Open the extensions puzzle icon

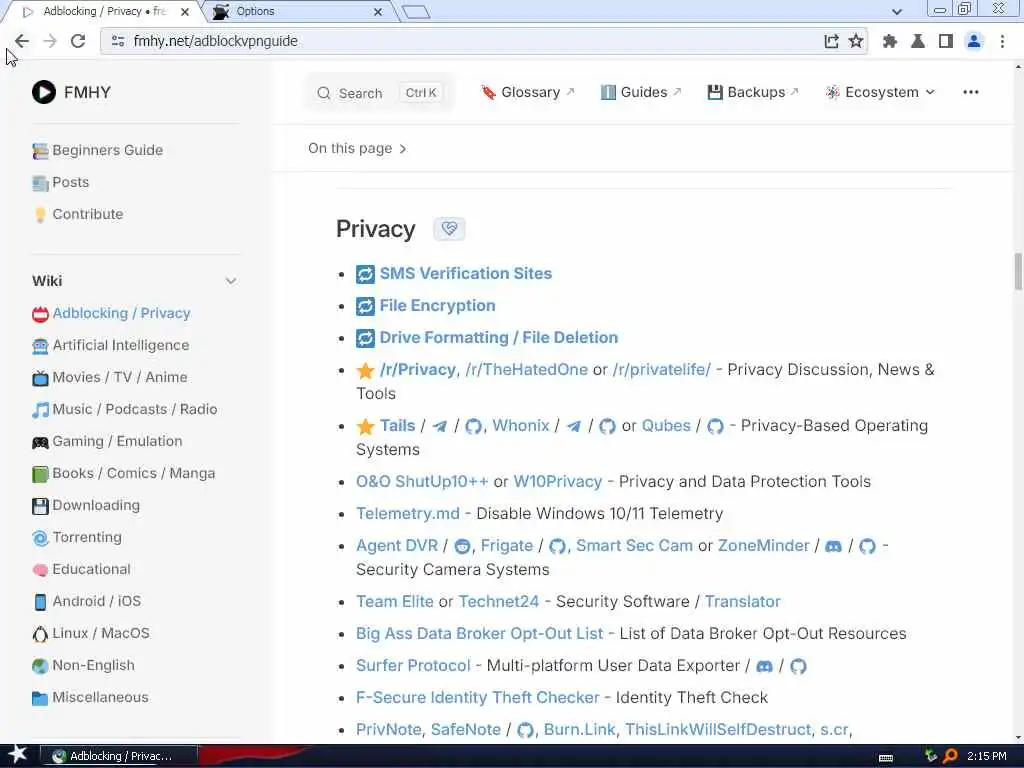pos(889,41)
